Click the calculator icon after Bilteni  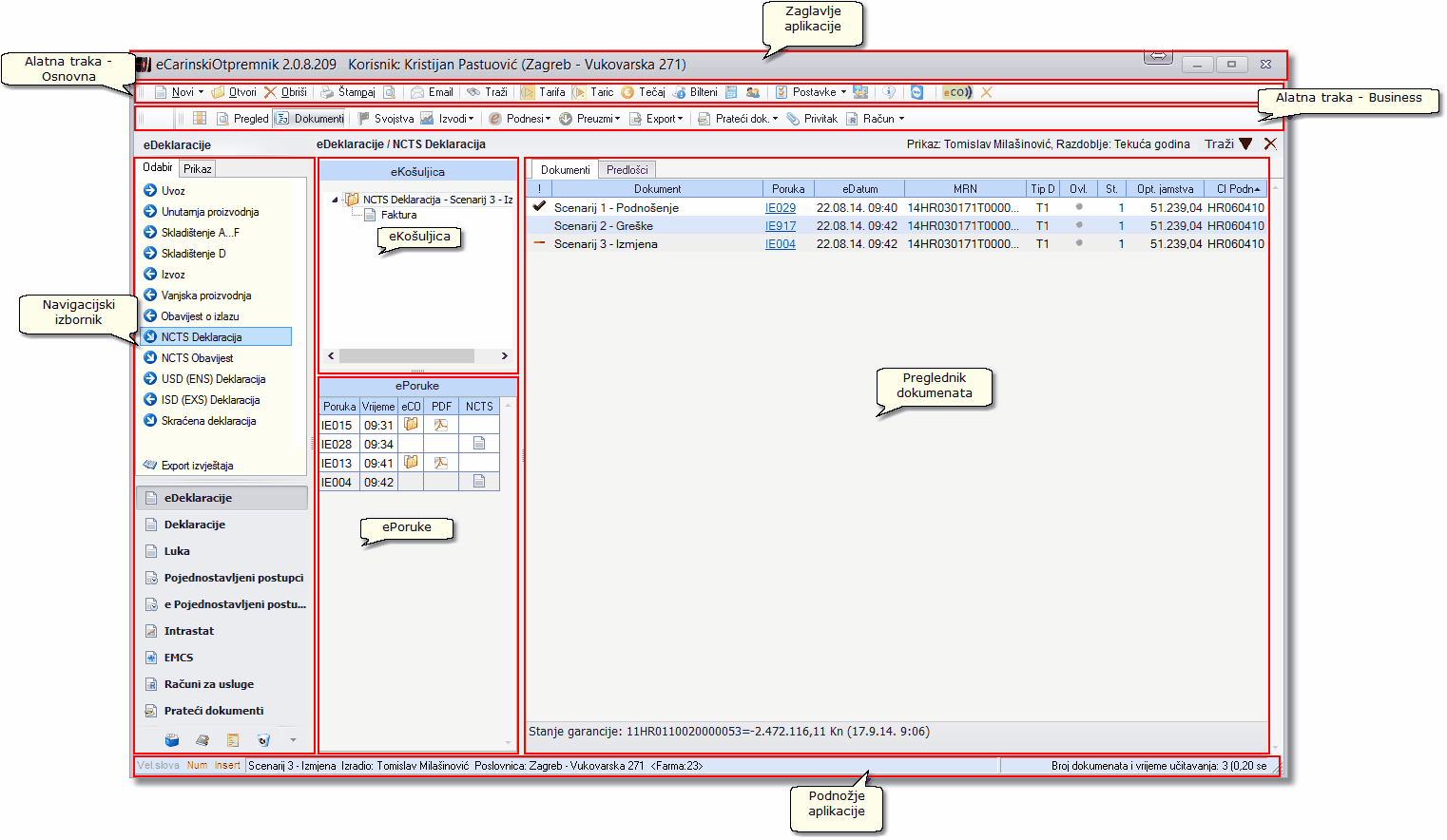coord(731,92)
